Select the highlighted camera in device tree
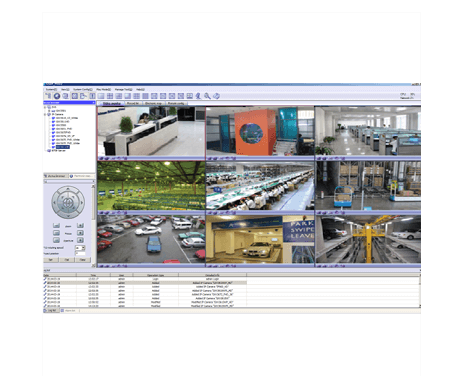450x376 pixels. [63, 147]
